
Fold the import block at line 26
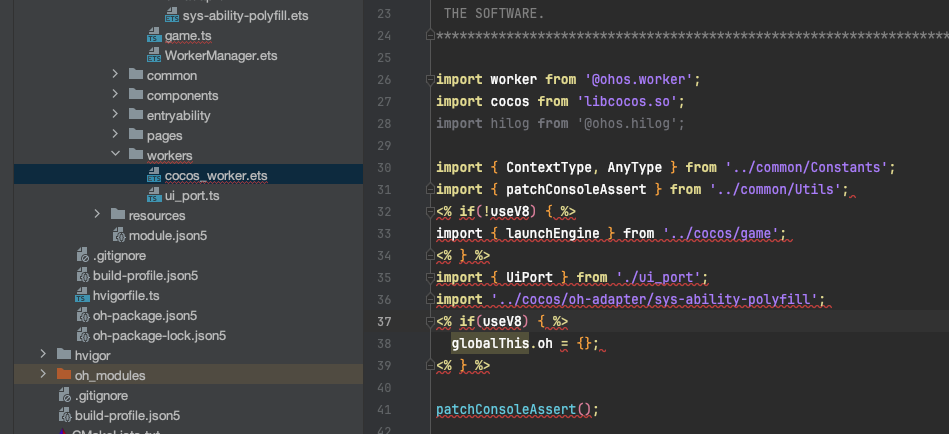tap(429, 79)
